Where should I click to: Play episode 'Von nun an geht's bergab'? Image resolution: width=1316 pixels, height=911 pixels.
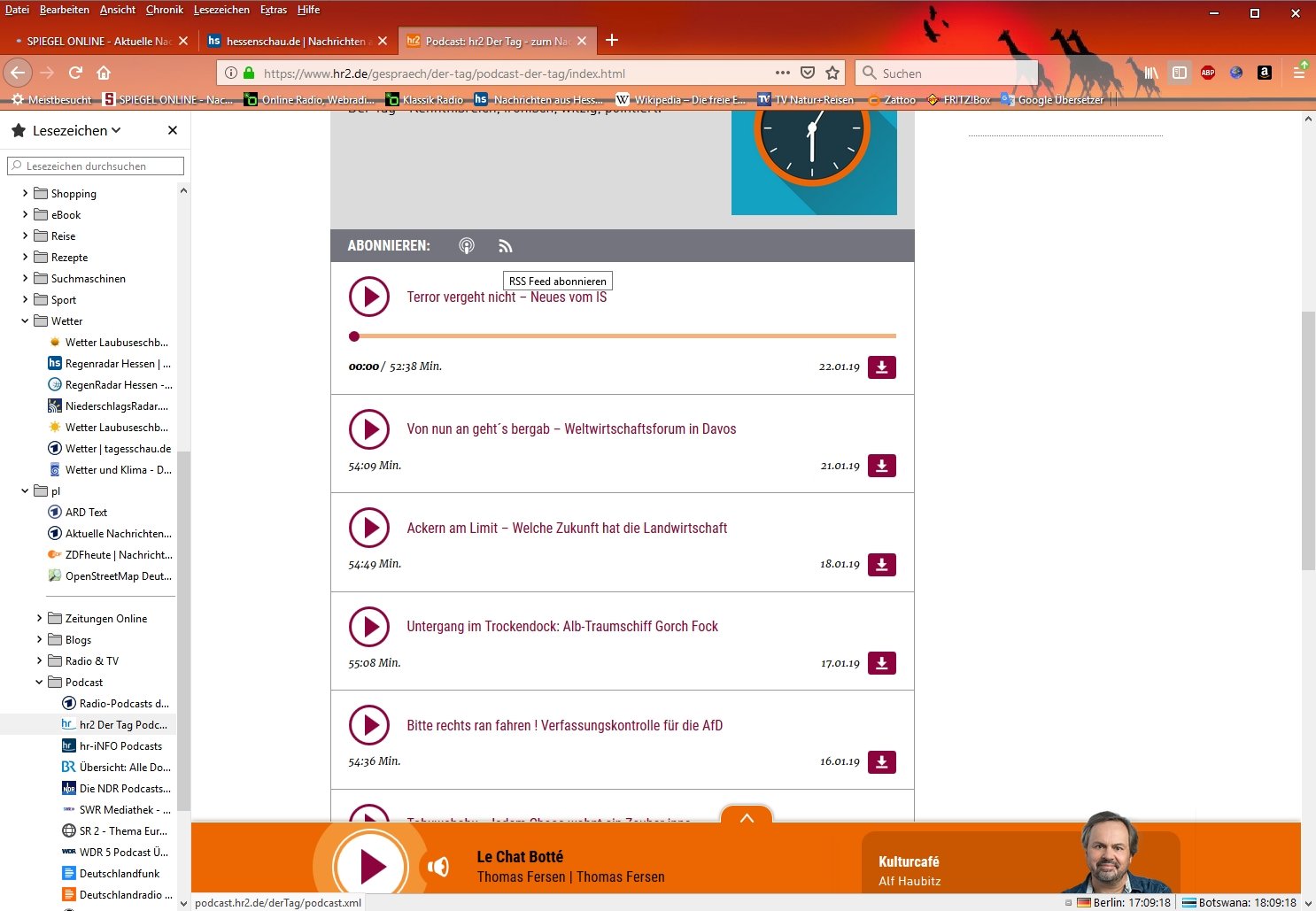pyautogui.click(x=369, y=429)
